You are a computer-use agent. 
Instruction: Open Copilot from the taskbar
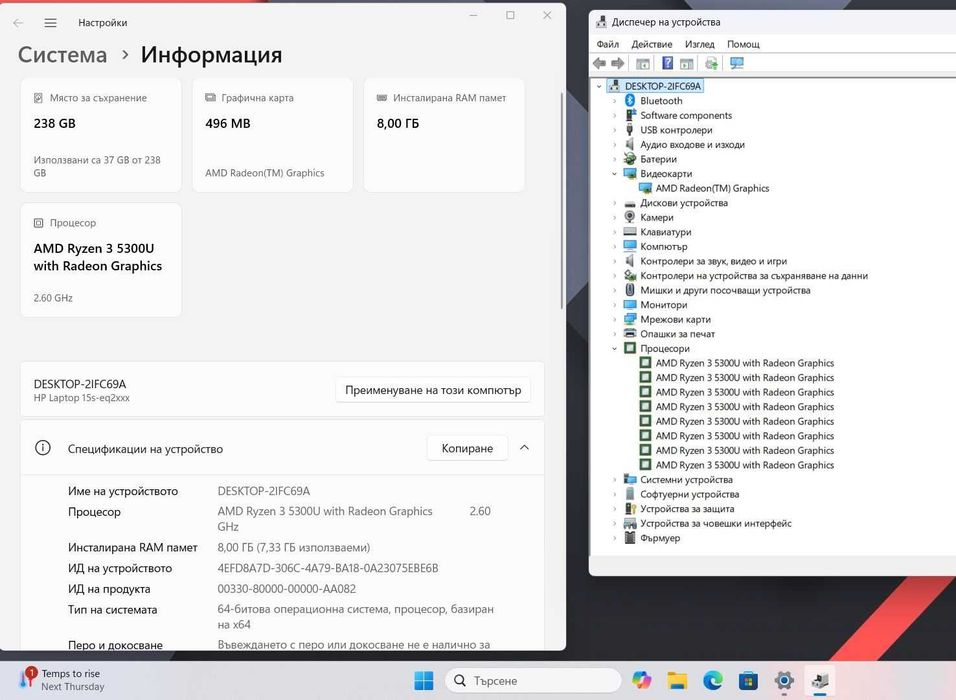pos(641,680)
